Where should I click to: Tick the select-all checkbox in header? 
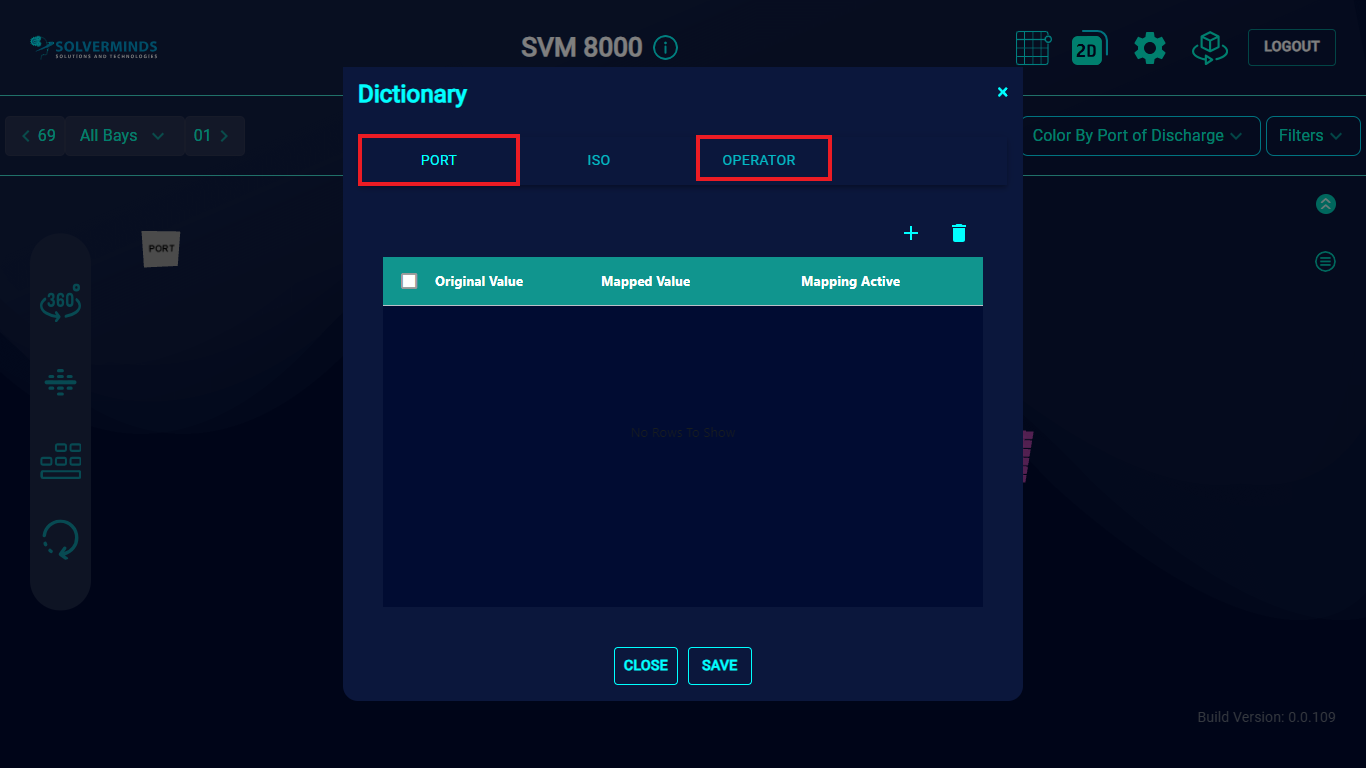[409, 281]
